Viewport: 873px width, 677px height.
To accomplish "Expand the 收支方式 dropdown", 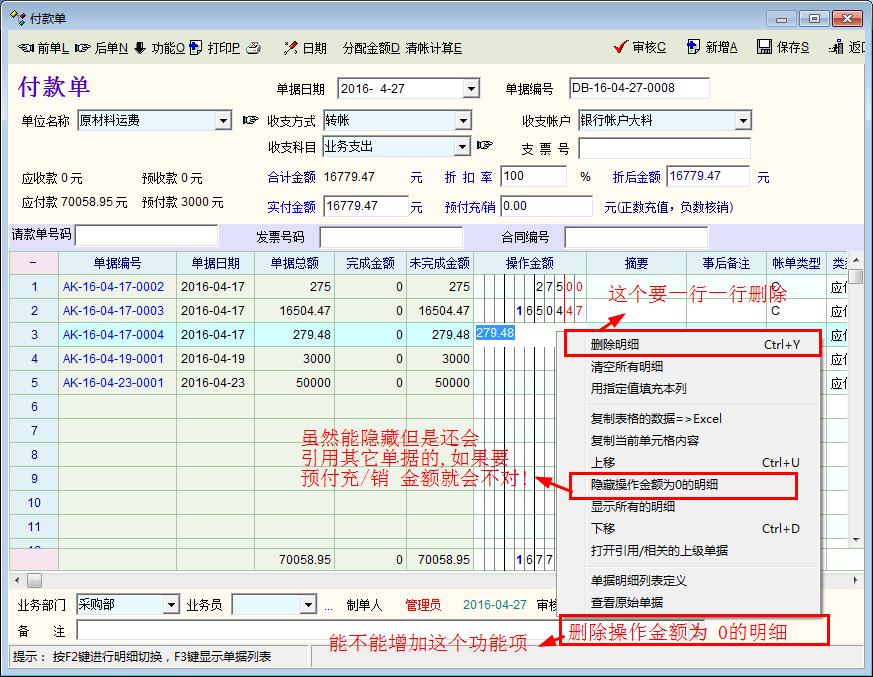I will [463, 121].
